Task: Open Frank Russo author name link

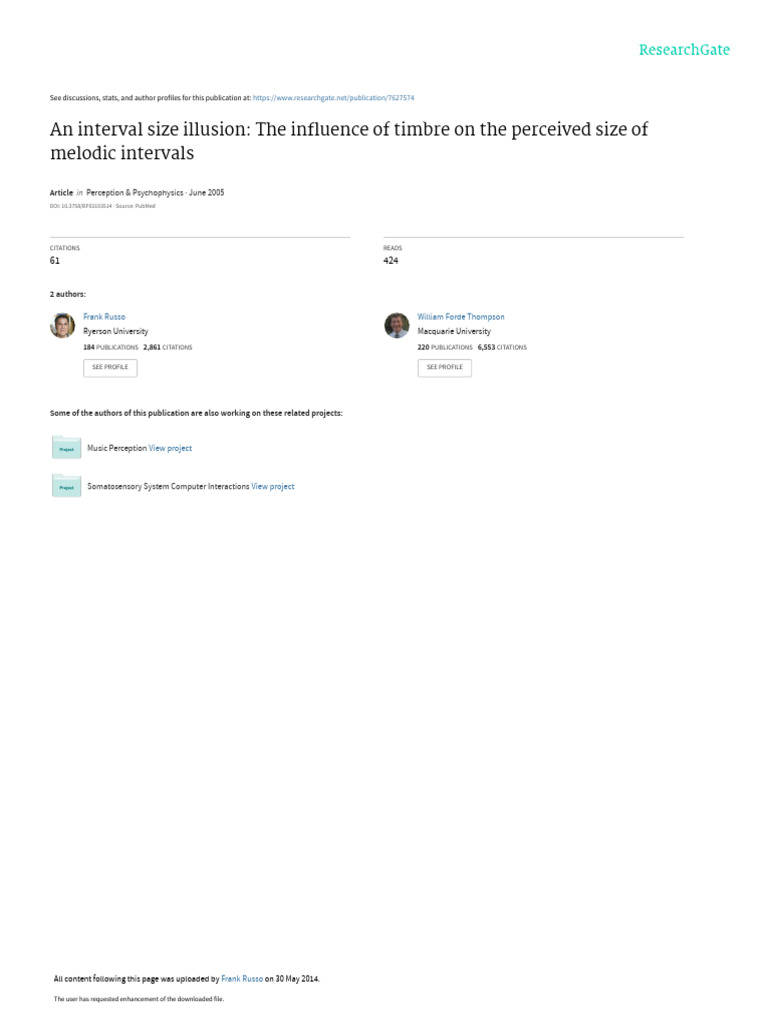Action: click(x=104, y=317)
